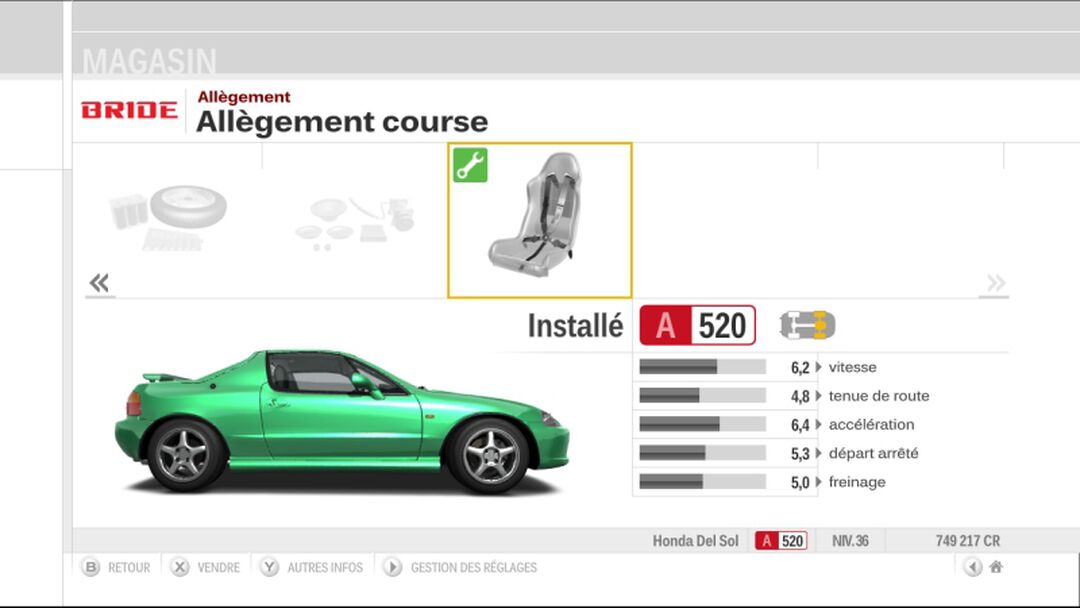Click the accélération stat bar

(x=703, y=424)
